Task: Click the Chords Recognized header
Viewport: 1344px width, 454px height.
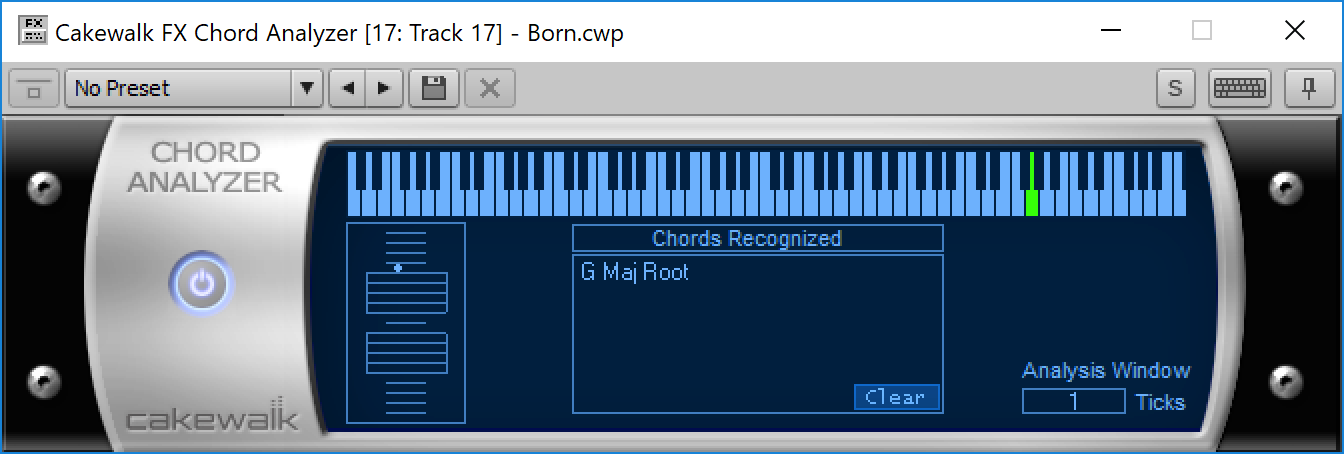Action: click(x=757, y=238)
